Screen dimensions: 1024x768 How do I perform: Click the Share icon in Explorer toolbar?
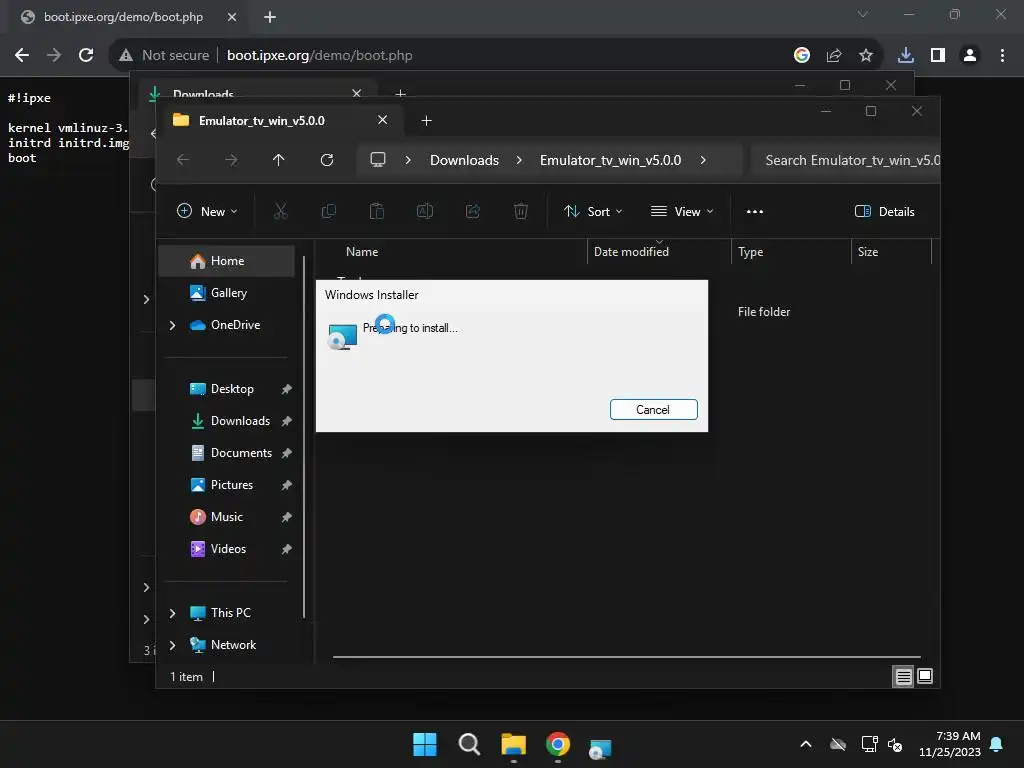click(473, 211)
